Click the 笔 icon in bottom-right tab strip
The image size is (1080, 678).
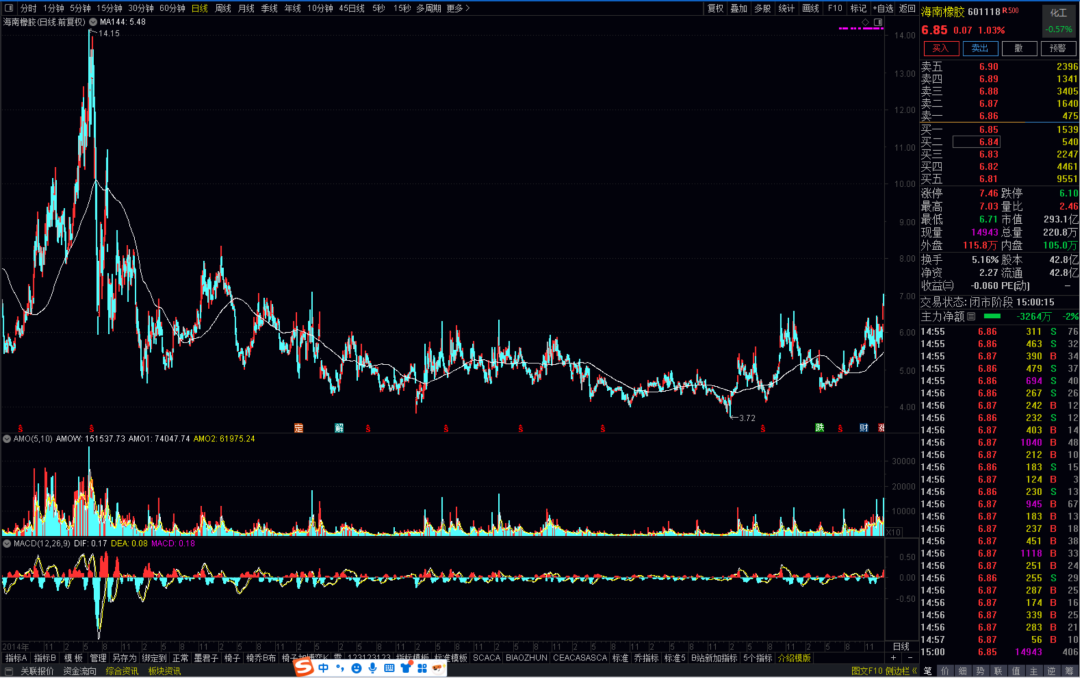click(x=927, y=670)
